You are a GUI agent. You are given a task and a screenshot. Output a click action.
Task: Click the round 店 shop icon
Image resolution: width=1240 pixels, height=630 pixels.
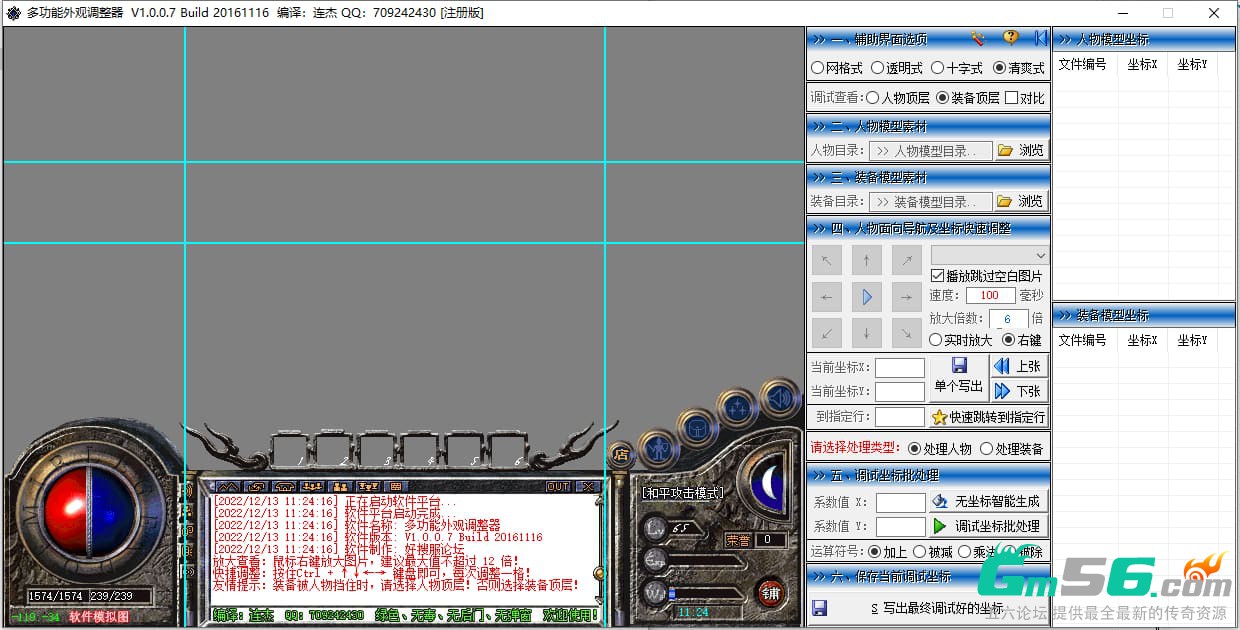pyautogui.click(x=621, y=455)
